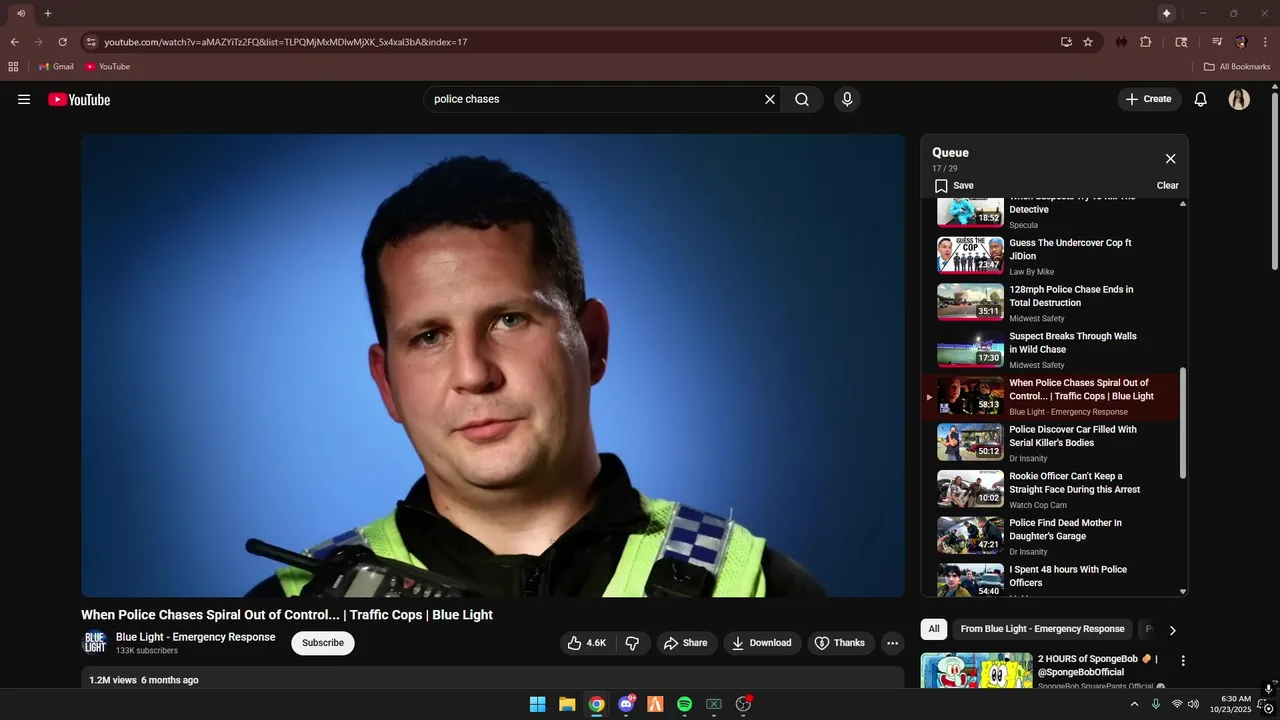Play Police Discover Car Filled With Serial Killer's Bodies
Screen dimensions: 1280x720
[x=1048, y=442]
